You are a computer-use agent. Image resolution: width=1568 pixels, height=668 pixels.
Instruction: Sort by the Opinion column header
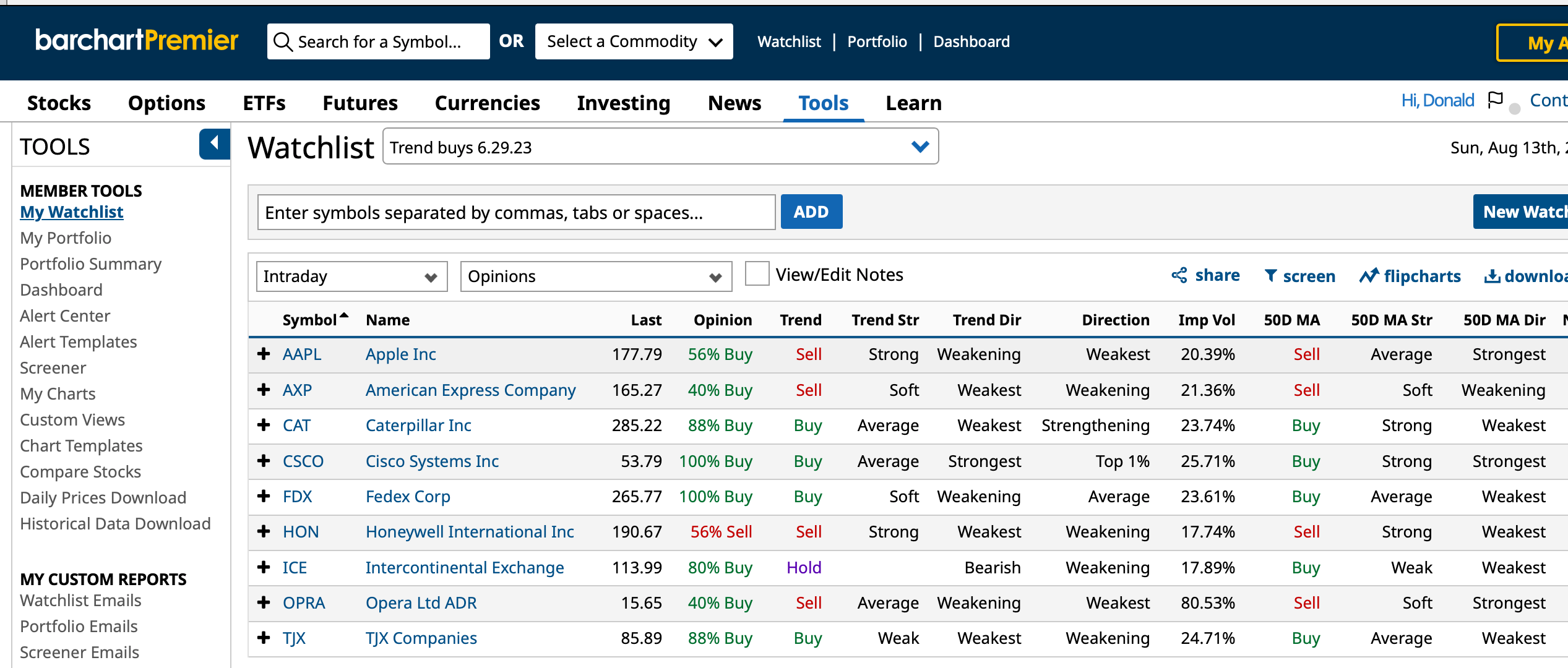click(723, 320)
